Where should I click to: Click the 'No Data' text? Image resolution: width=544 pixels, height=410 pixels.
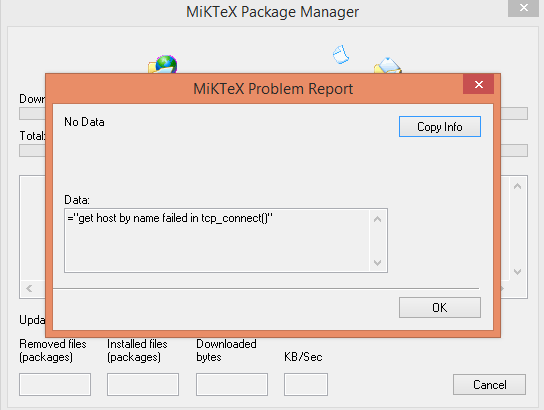(x=84, y=122)
